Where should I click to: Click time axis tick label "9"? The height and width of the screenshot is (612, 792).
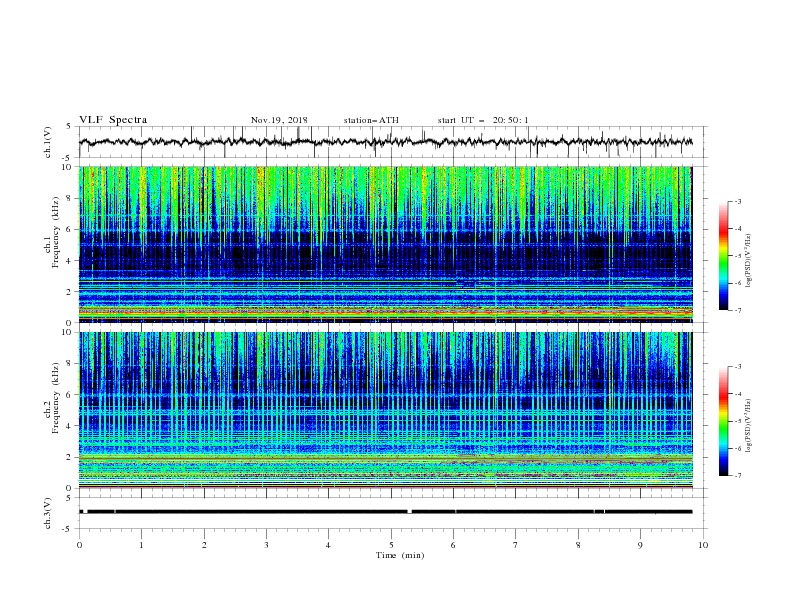(640, 545)
